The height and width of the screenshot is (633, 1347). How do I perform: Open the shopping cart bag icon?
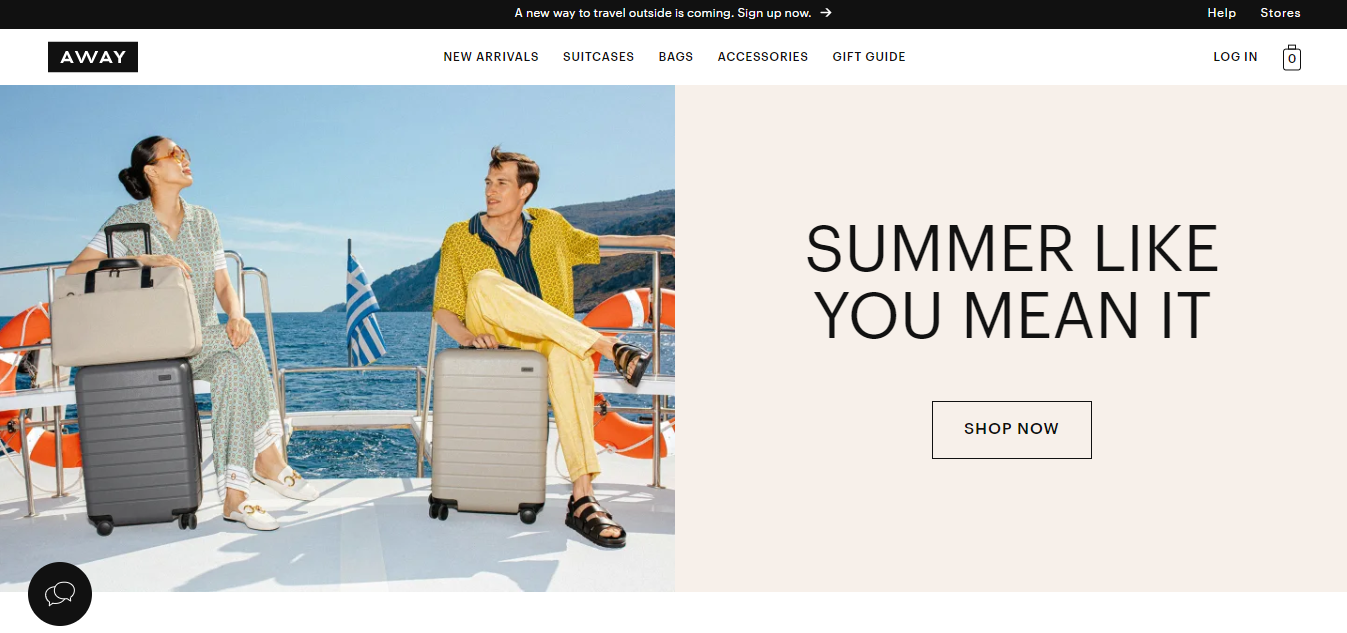tap(1292, 57)
